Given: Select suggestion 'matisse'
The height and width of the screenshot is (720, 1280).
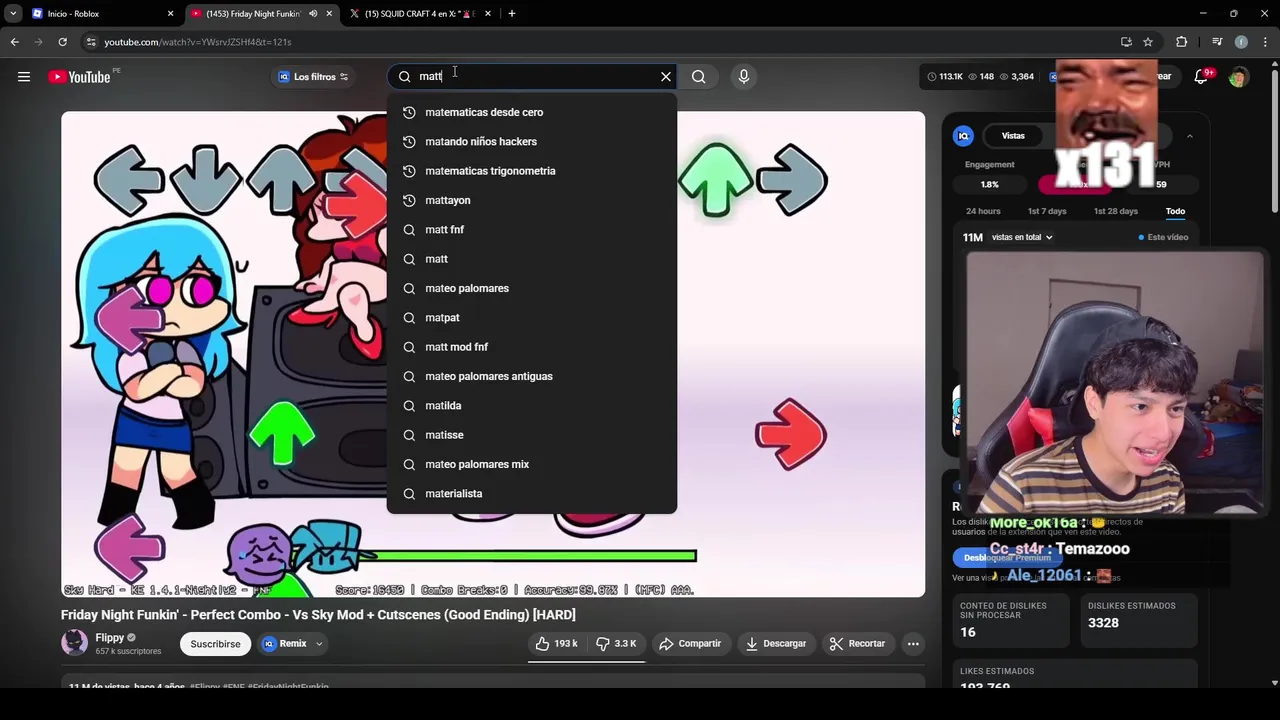Looking at the screenshot, I should click(x=532, y=435).
